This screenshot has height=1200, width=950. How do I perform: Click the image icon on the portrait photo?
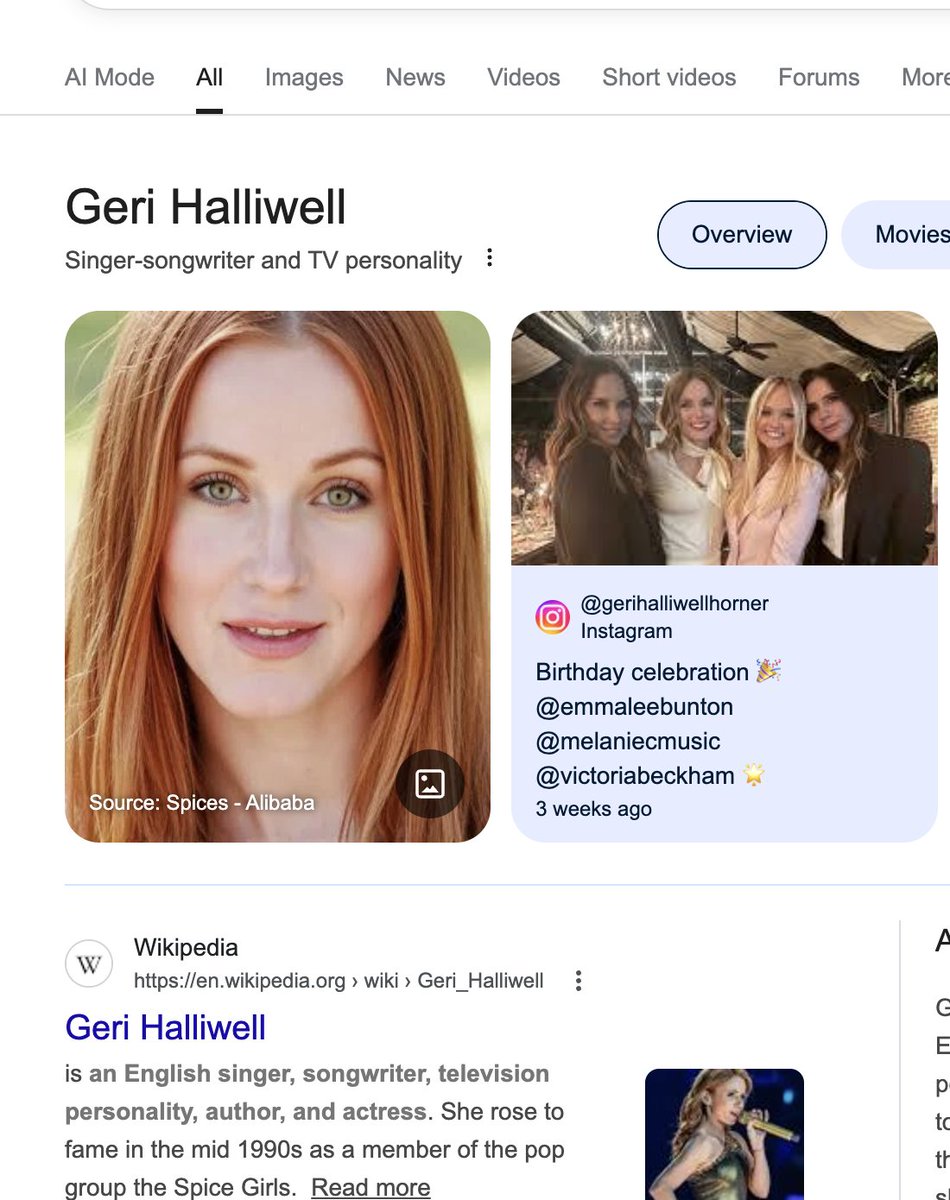click(x=429, y=783)
